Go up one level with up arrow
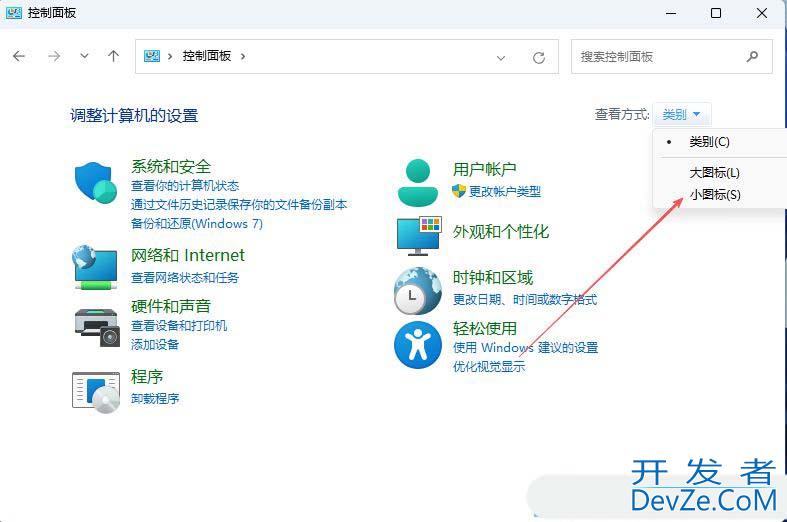 [x=113, y=56]
